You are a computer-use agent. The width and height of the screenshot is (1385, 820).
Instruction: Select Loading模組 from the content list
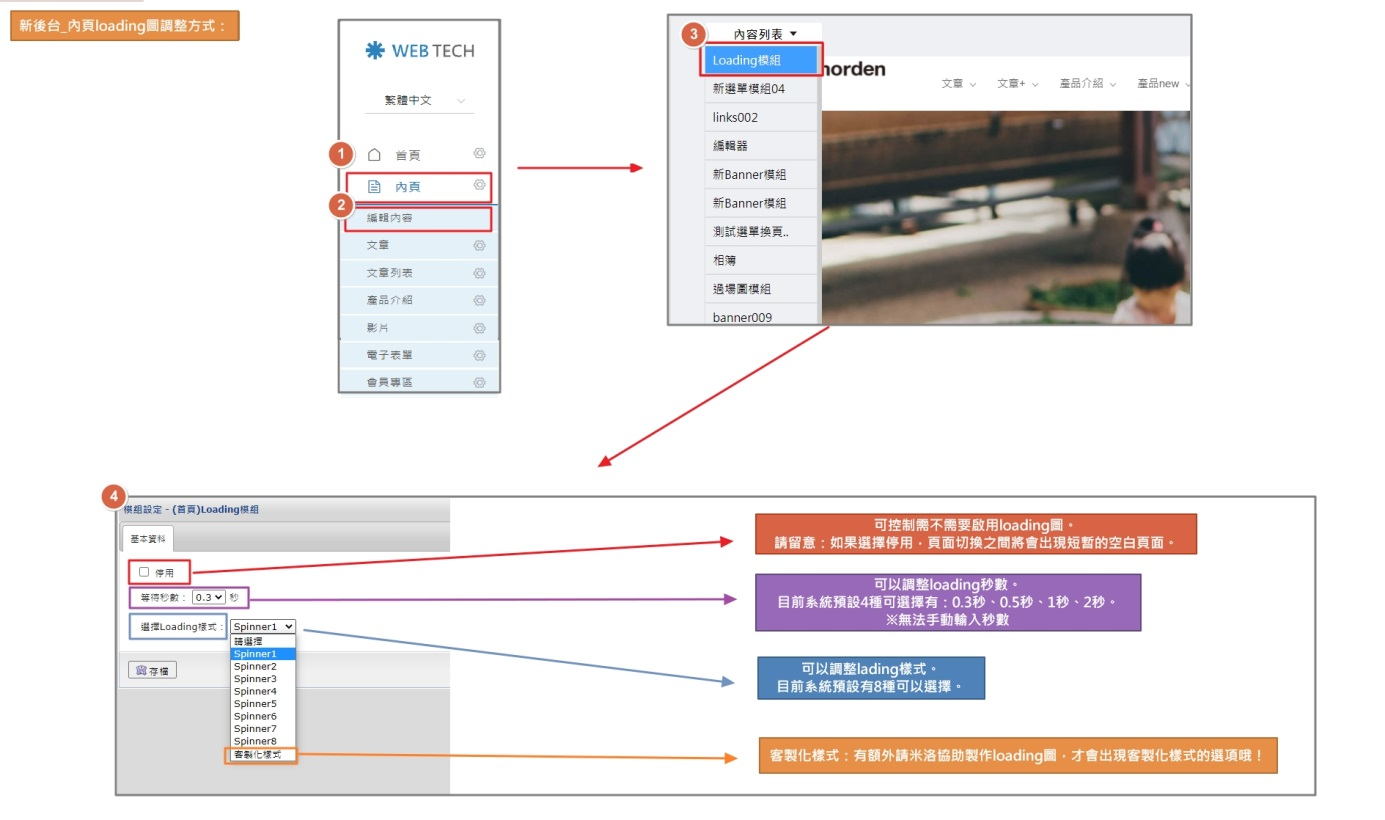[762, 60]
